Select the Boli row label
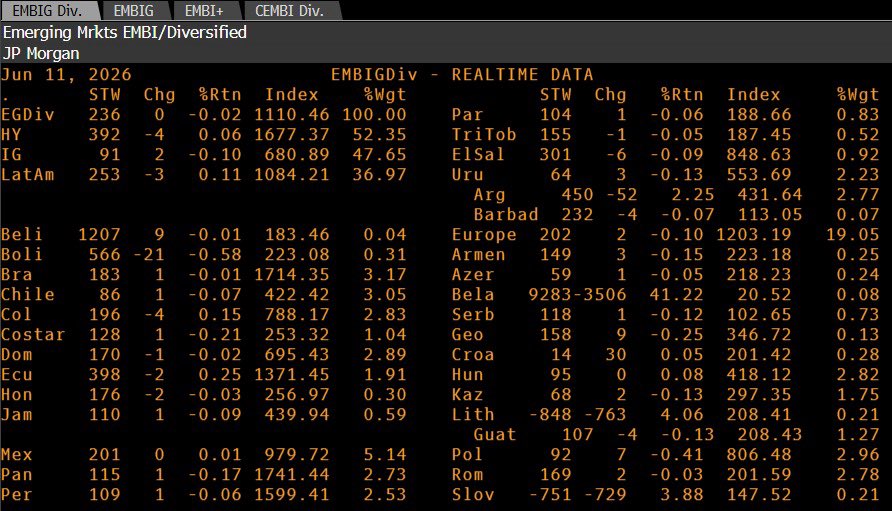Viewport: 892px width, 511px height. coord(22,254)
